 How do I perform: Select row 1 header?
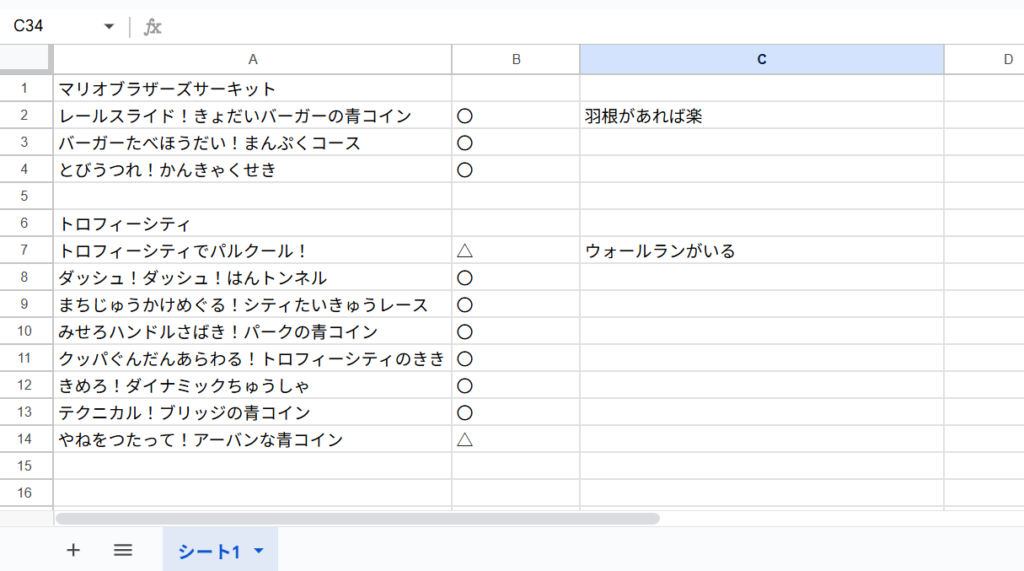(x=25, y=88)
